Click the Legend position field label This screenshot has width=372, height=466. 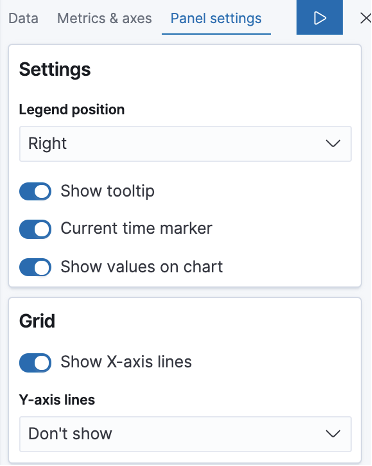[x=72, y=110]
